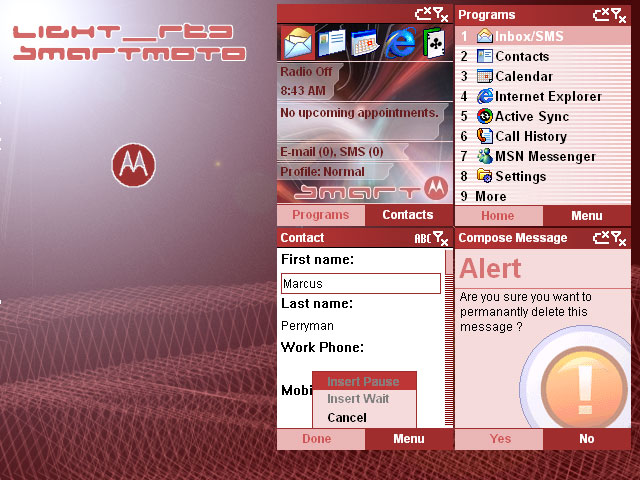Click the antenna signal icon on the home screen
The height and width of the screenshot is (480, 640).
click(x=441, y=15)
